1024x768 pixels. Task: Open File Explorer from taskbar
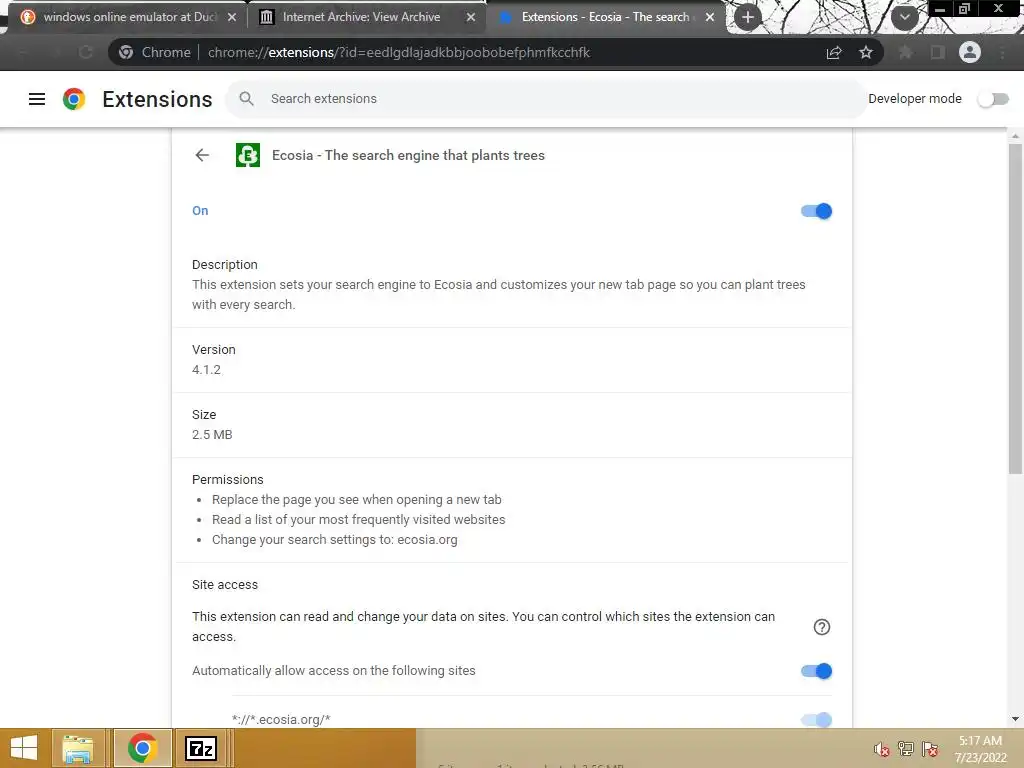click(x=78, y=748)
